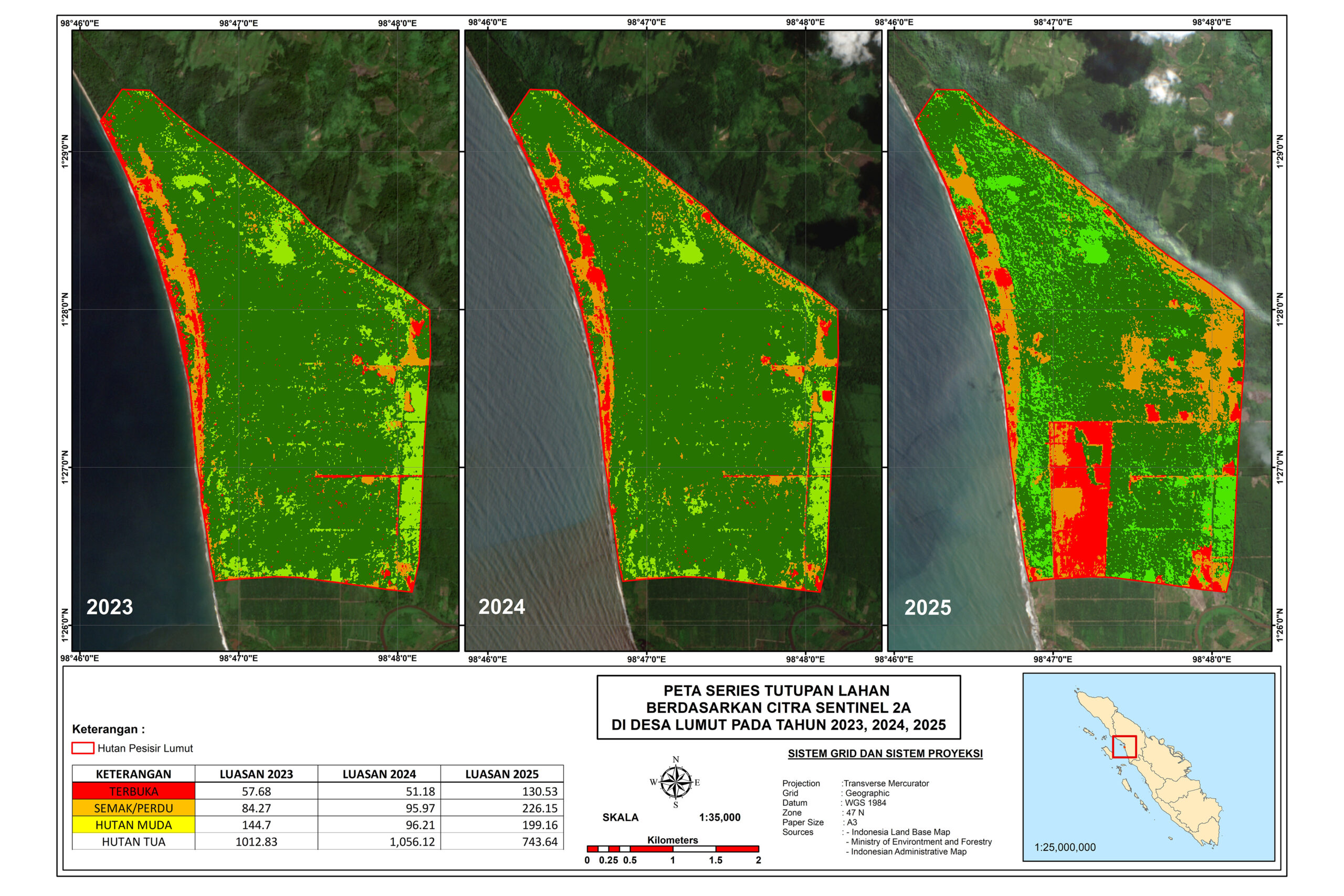Screen dimensions: 1344x896
Task: Click the HUTAN TUA row label
Action: coord(134,842)
